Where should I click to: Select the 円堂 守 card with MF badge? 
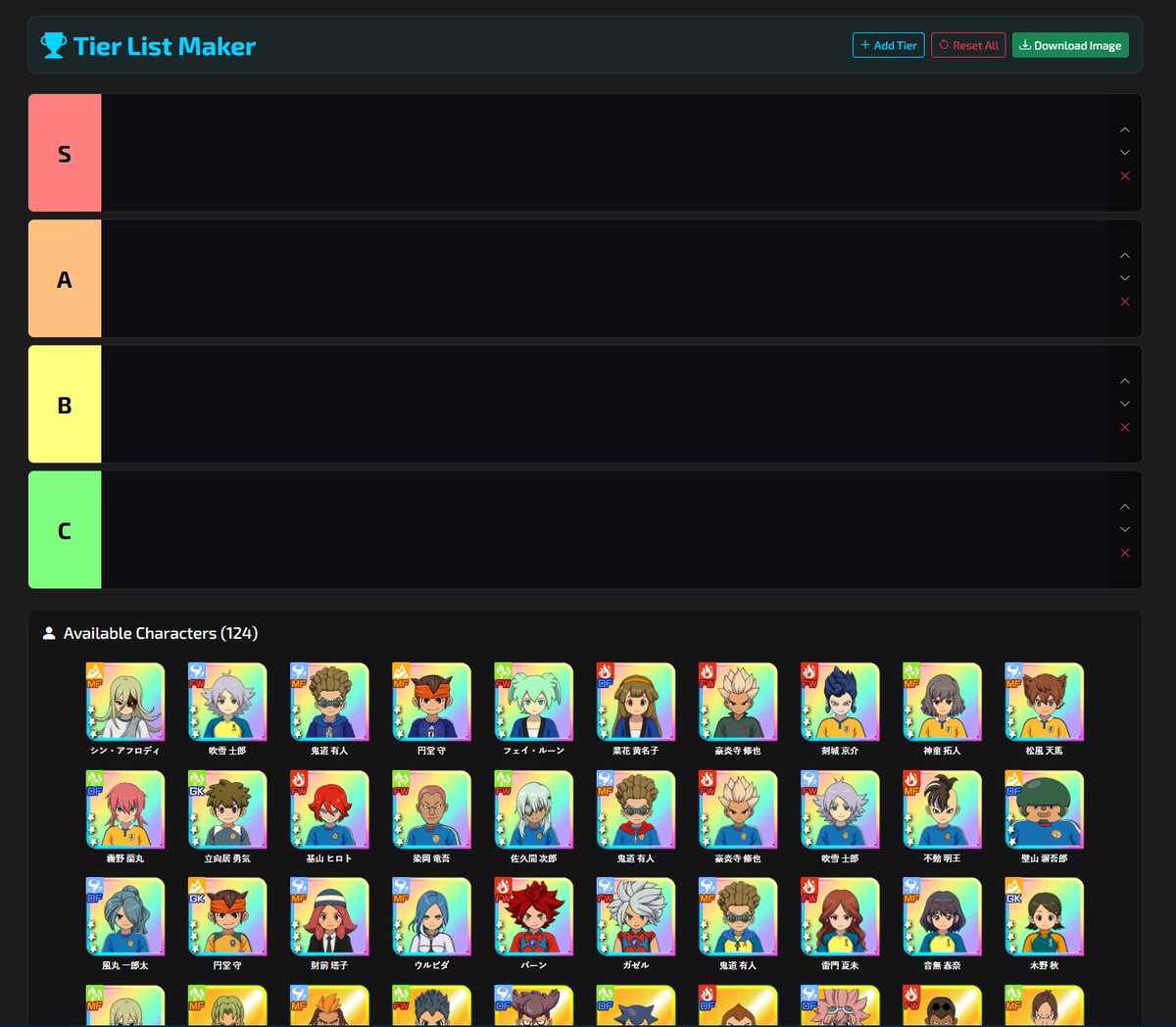431,709
